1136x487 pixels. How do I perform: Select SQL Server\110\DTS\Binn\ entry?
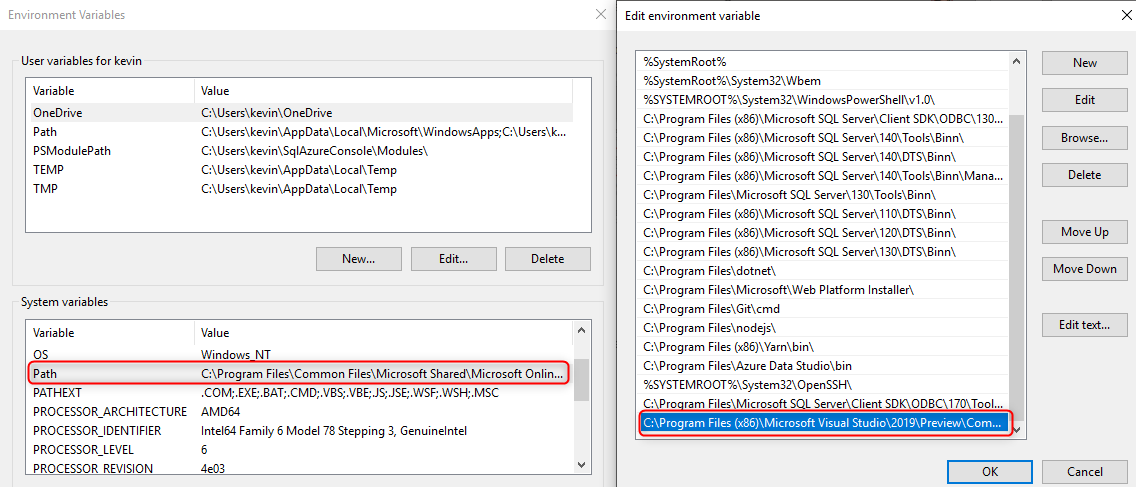click(x=822, y=214)
